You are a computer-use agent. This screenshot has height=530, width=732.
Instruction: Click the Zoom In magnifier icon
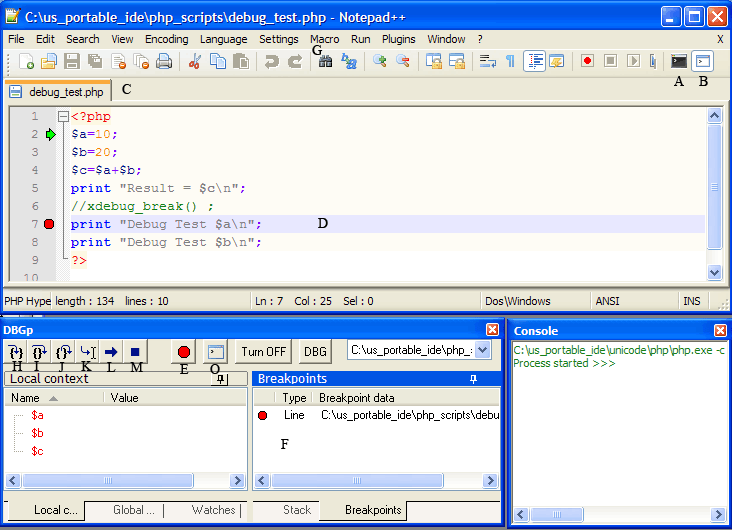380,61
